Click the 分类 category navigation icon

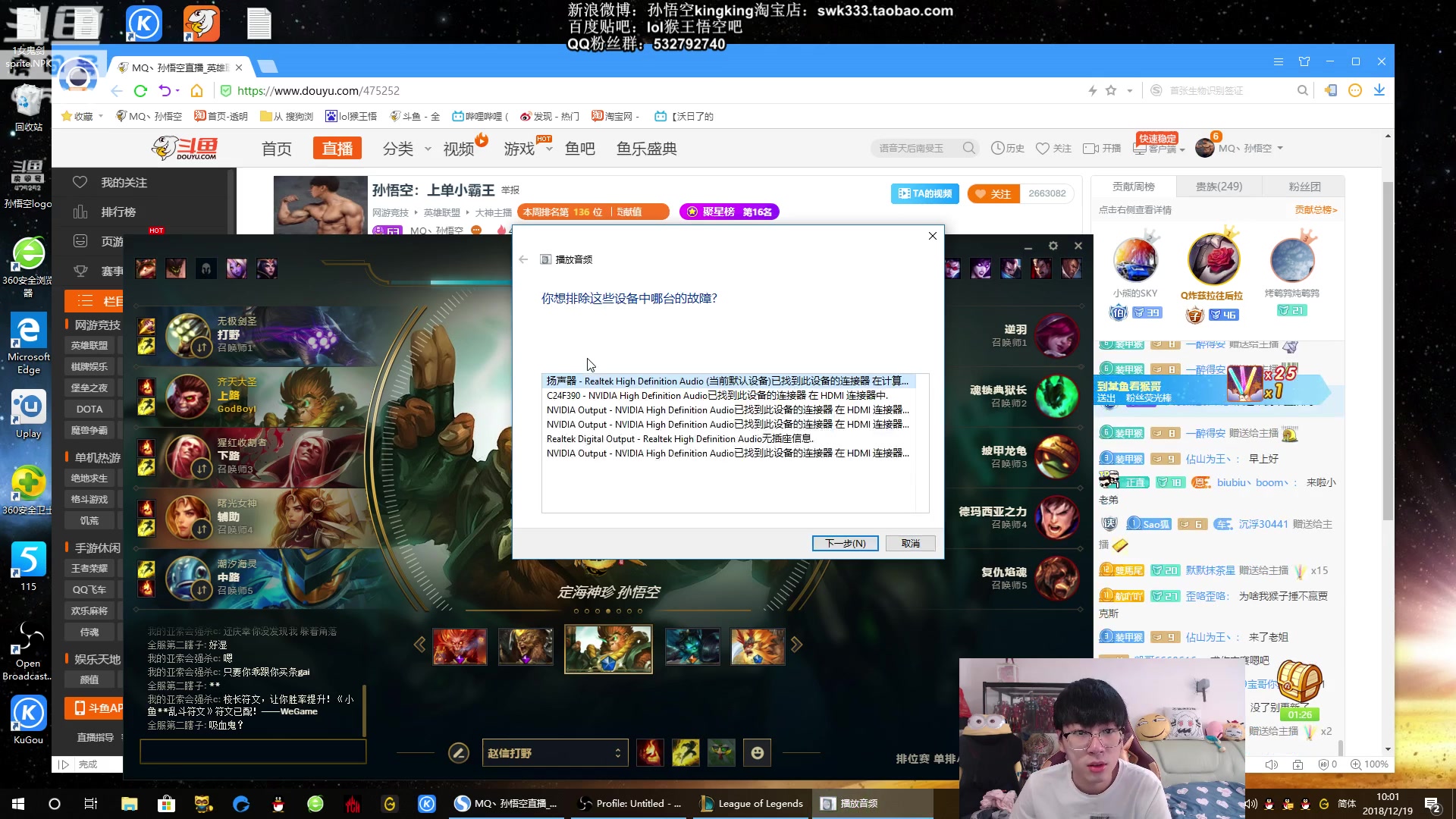tap(397, 148)
